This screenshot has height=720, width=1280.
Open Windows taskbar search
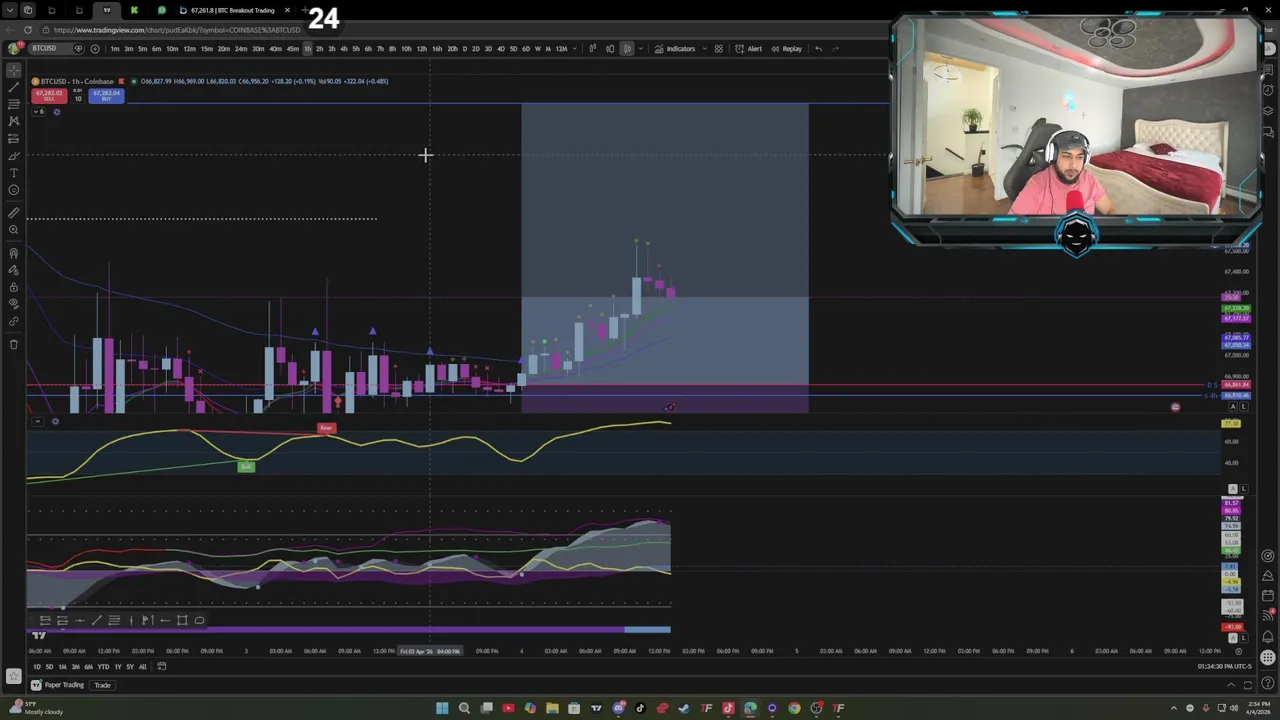click(464, 708)
